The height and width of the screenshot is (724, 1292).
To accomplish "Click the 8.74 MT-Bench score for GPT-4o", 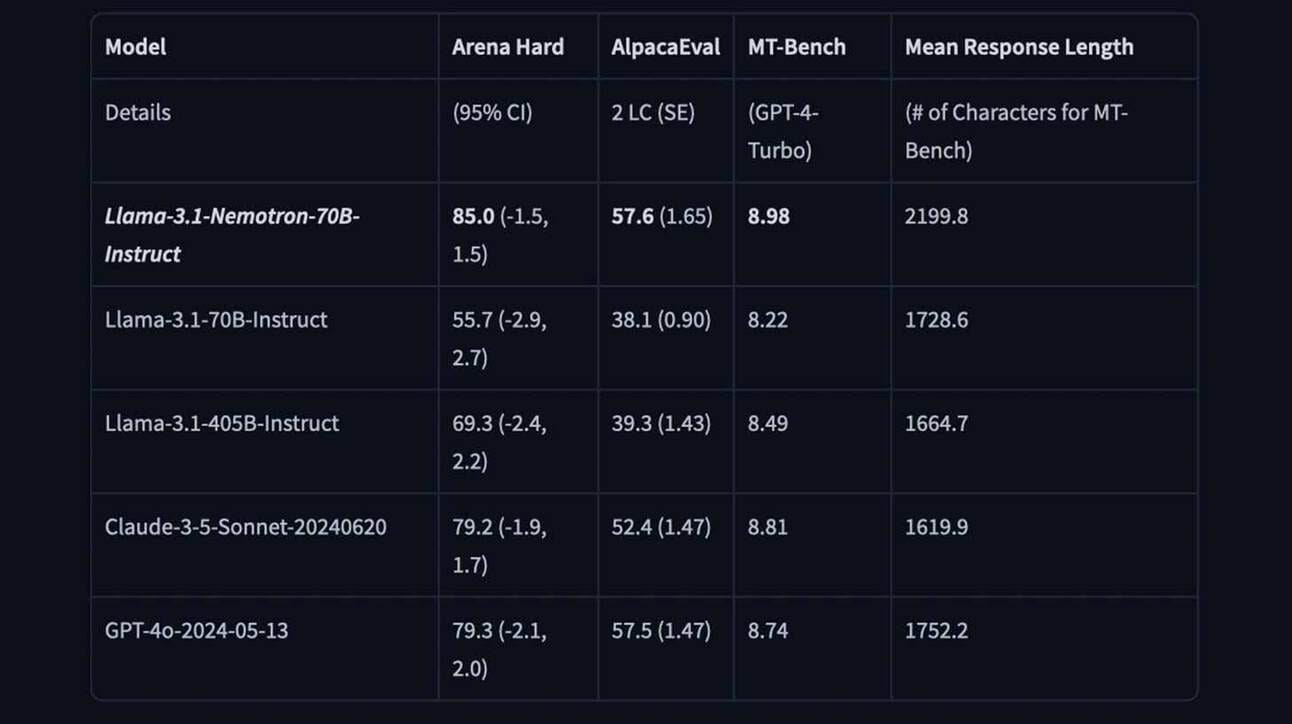I will point(768,631).
